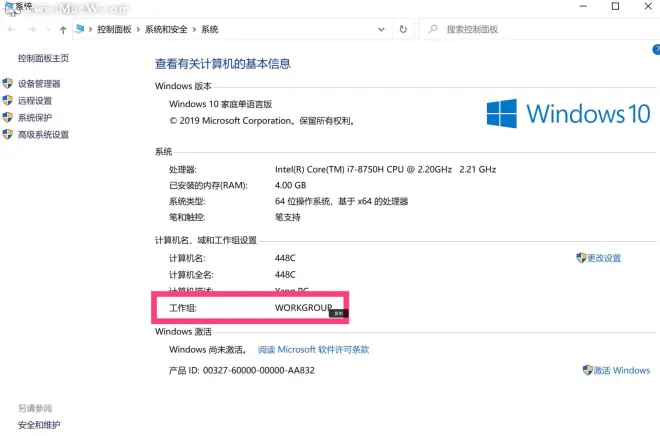660x436 pixels.
Task: Expand chevron after 控制面板 breadcrumb
Action: tap(138, 29)
